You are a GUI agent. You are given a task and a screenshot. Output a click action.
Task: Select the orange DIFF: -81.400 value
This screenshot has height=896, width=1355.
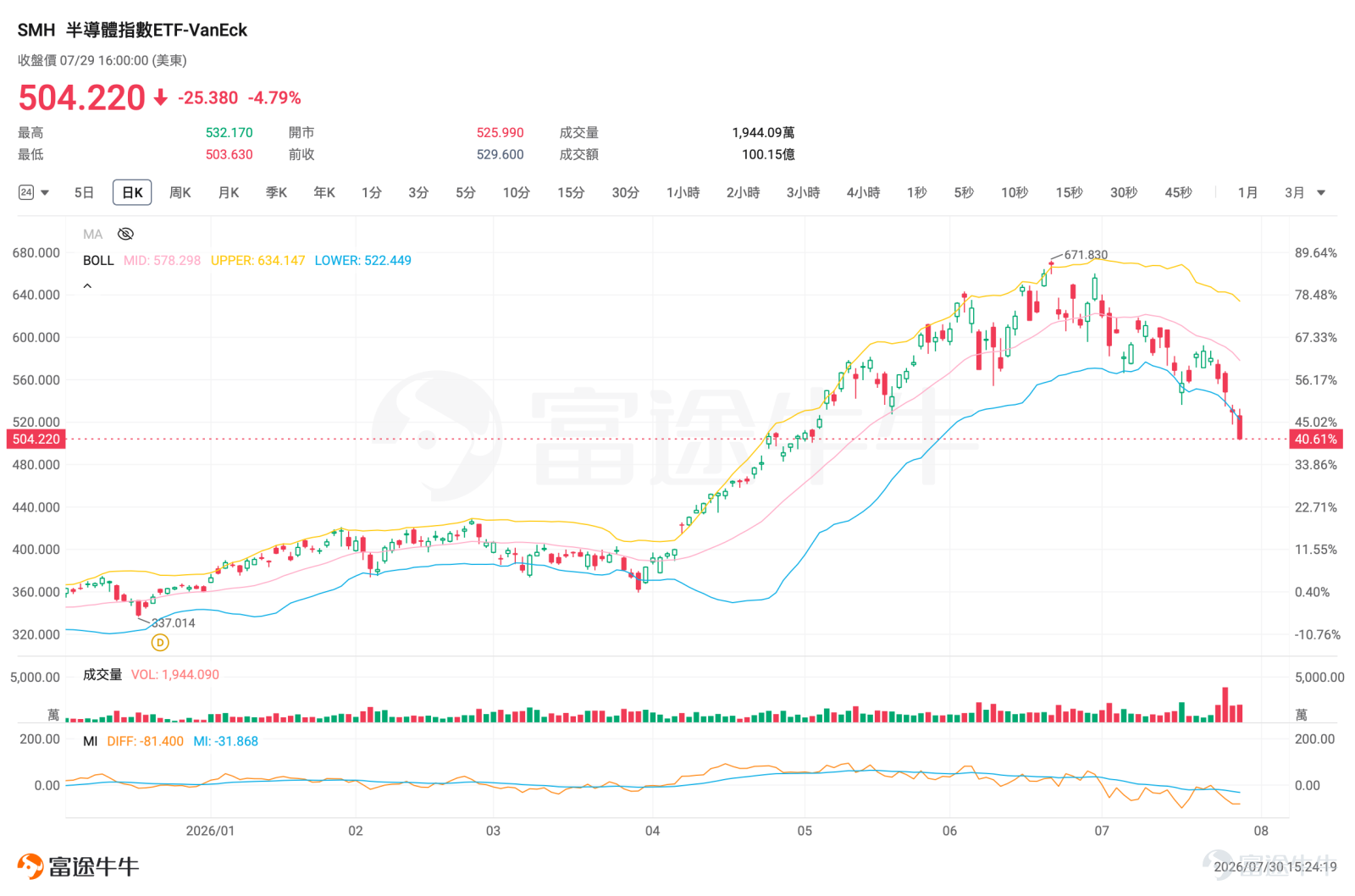[145, 741]
